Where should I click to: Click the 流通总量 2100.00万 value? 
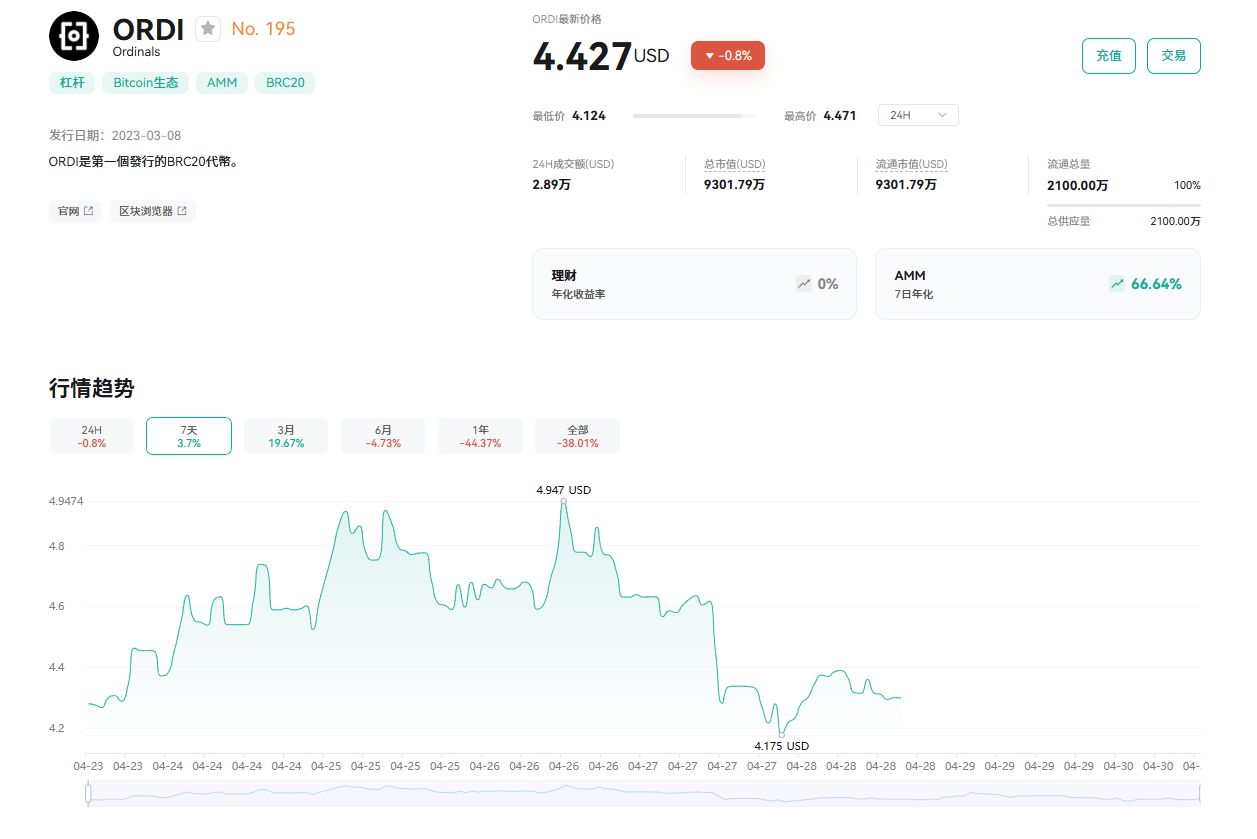(1077, 185)
